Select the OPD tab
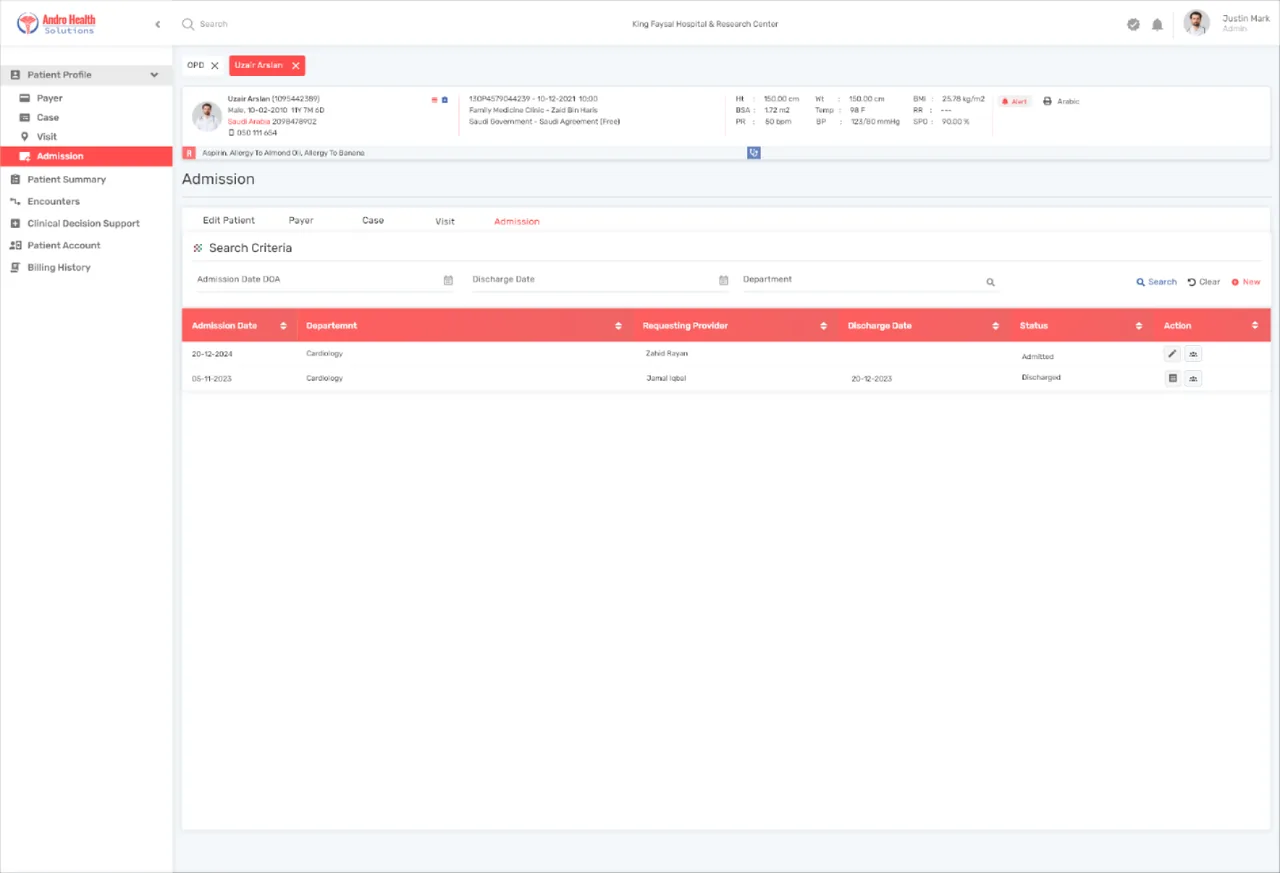 pos(195,66)
